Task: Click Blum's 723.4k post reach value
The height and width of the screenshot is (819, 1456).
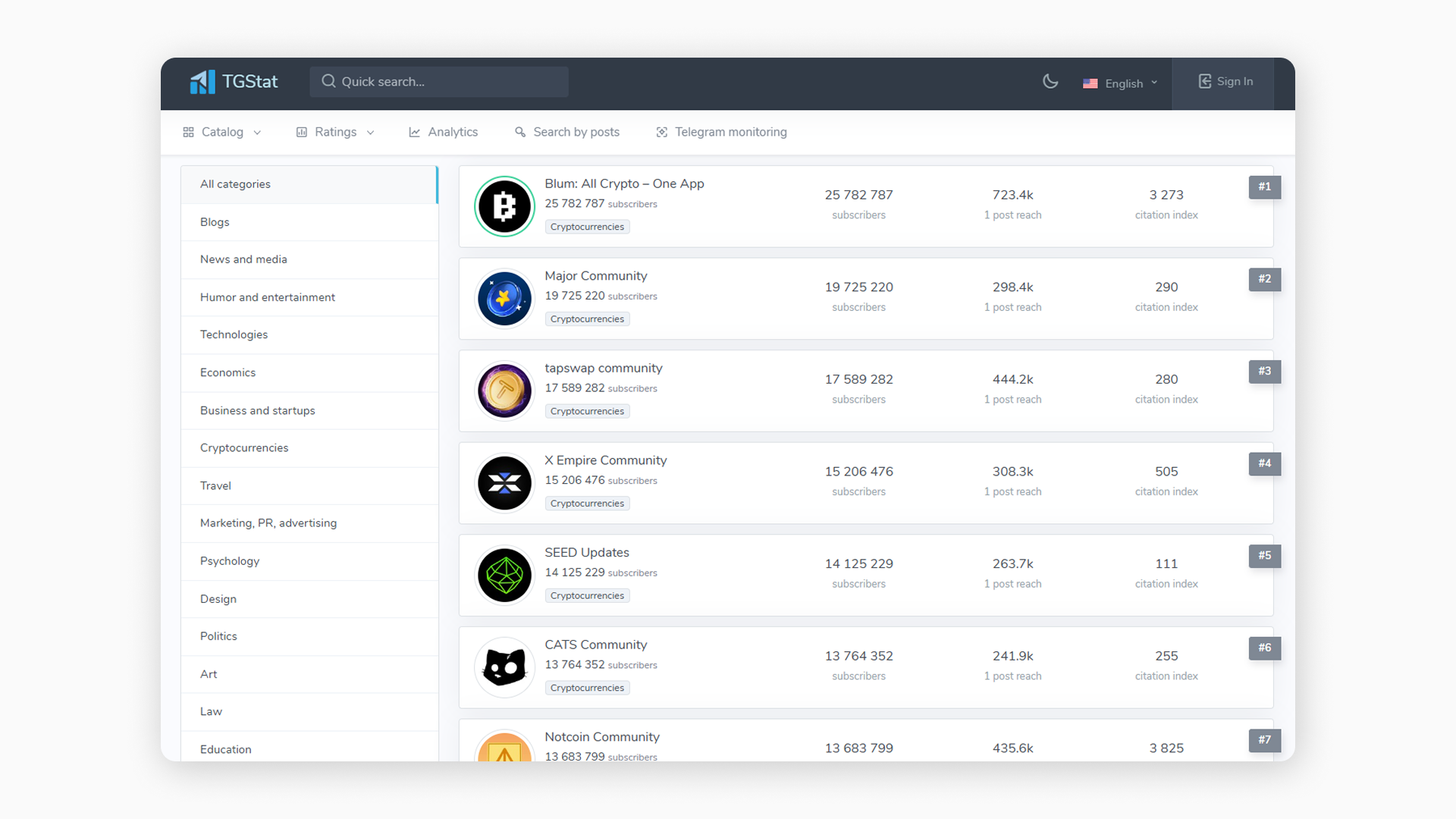Action: [x=1012, y=195]
